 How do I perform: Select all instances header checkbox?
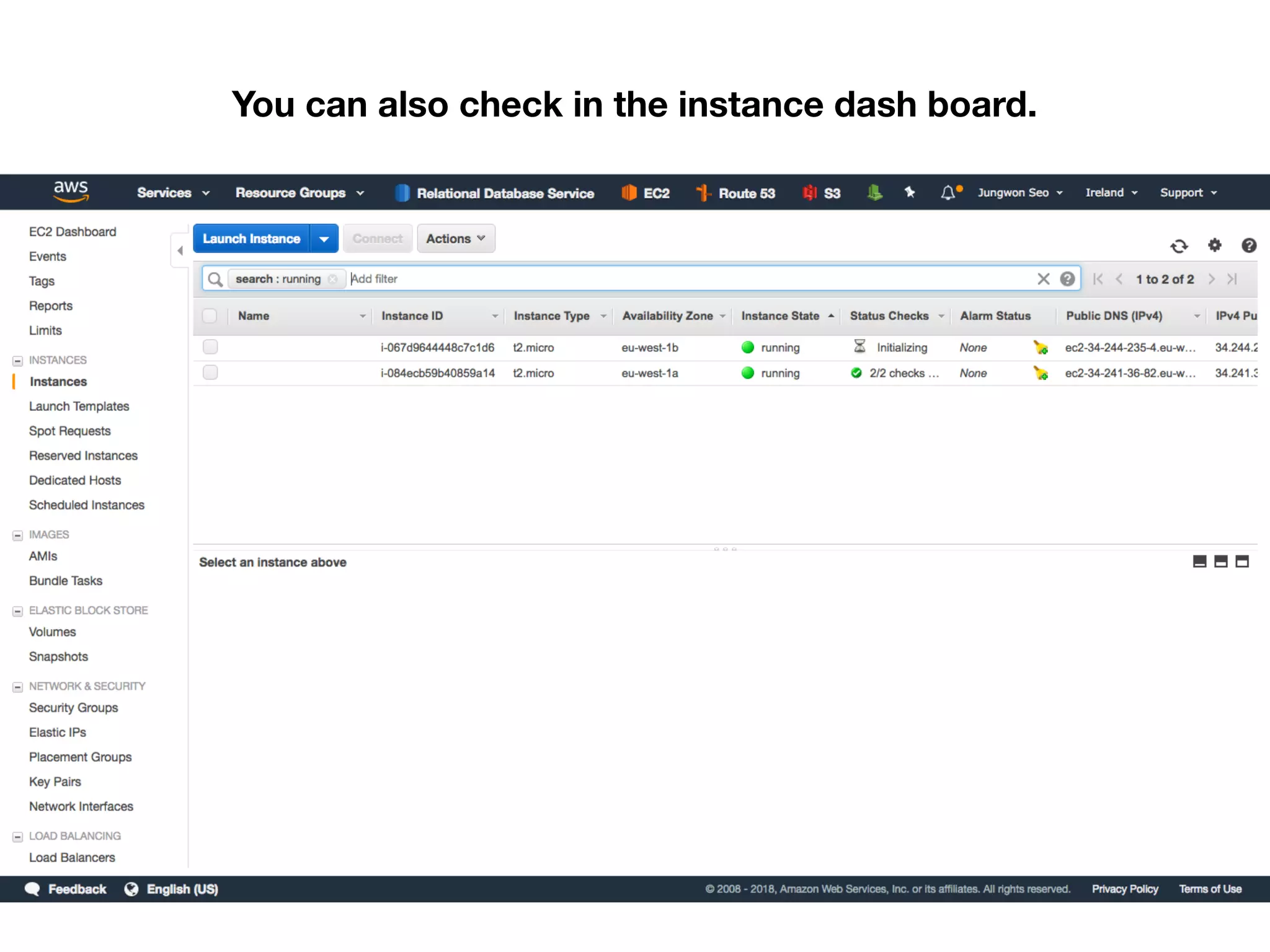[x=210, y=316]
